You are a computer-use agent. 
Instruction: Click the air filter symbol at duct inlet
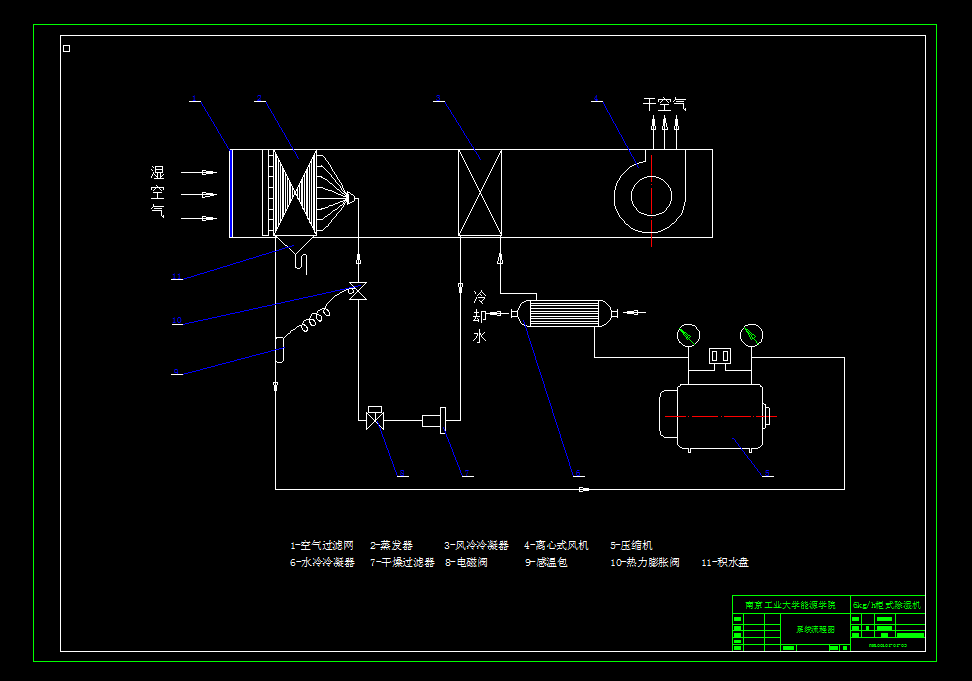point(231,193)
